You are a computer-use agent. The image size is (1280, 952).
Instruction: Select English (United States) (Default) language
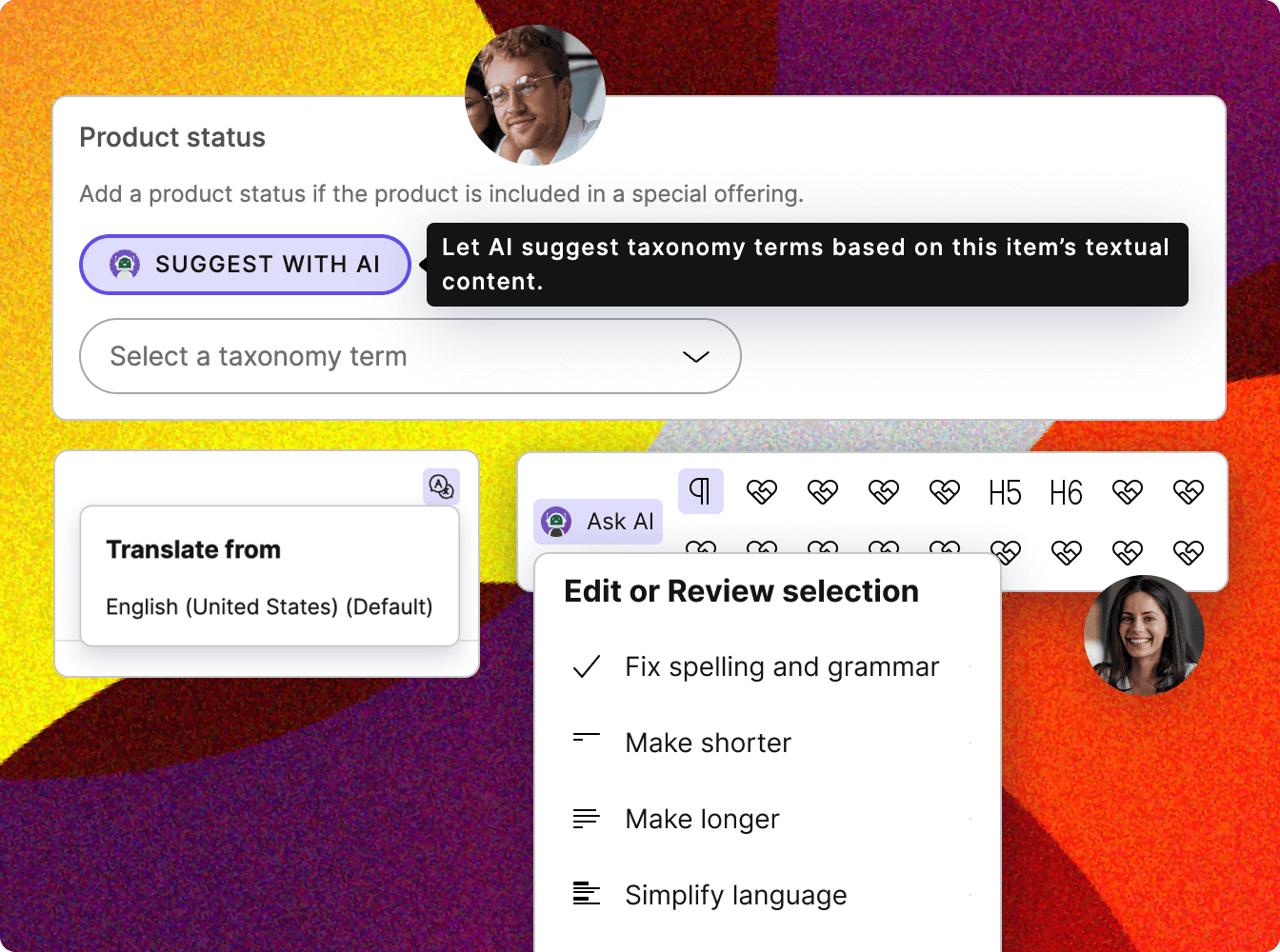[270, 606]
